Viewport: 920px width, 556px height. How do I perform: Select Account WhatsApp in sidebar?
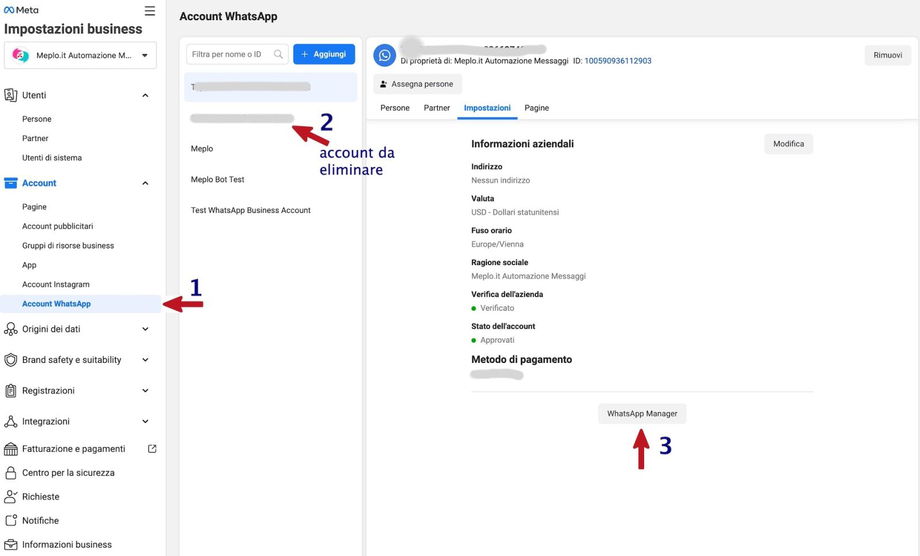(x=80, y=304)
